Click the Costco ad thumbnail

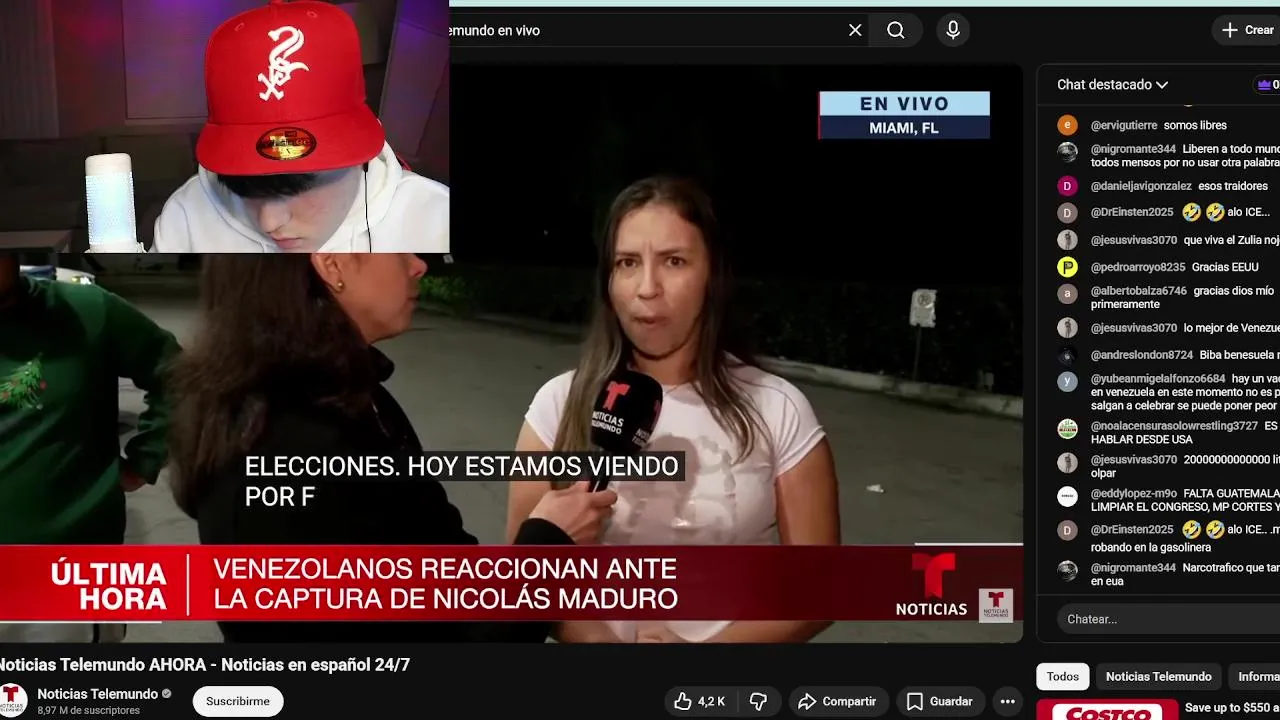coord(1105,711)
